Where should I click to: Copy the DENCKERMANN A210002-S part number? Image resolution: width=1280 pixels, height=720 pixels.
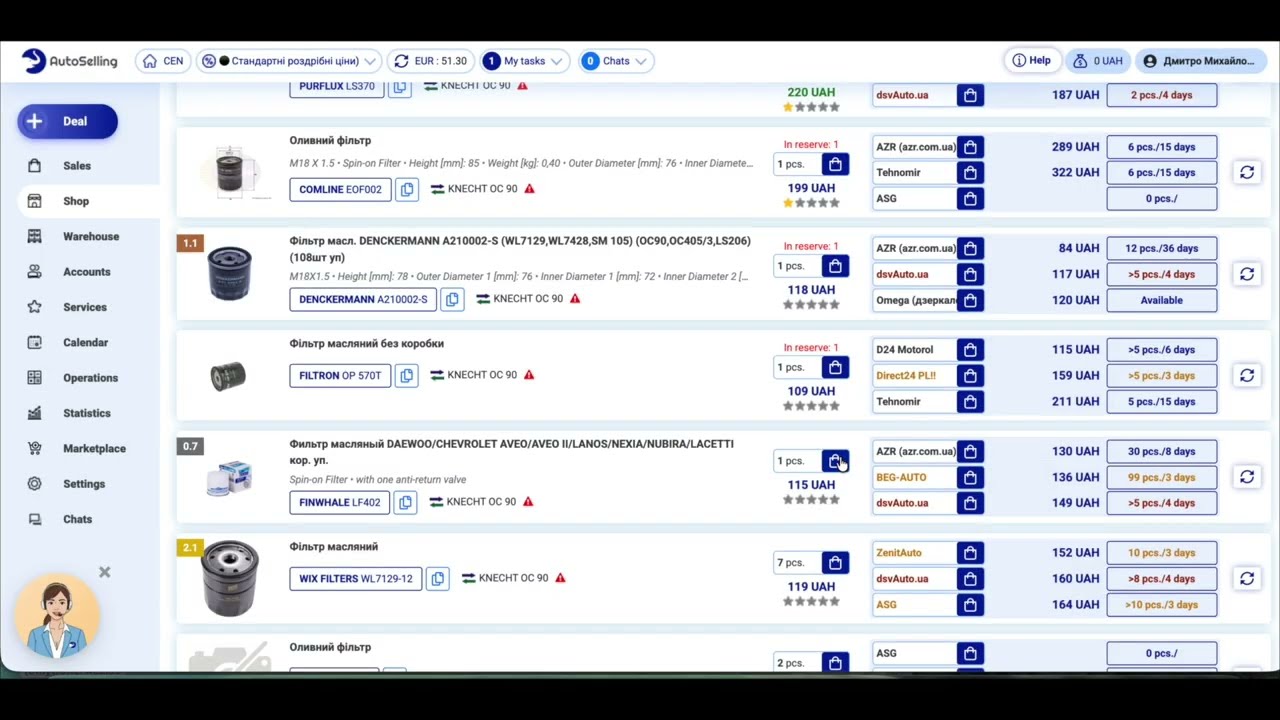(452, 299)
